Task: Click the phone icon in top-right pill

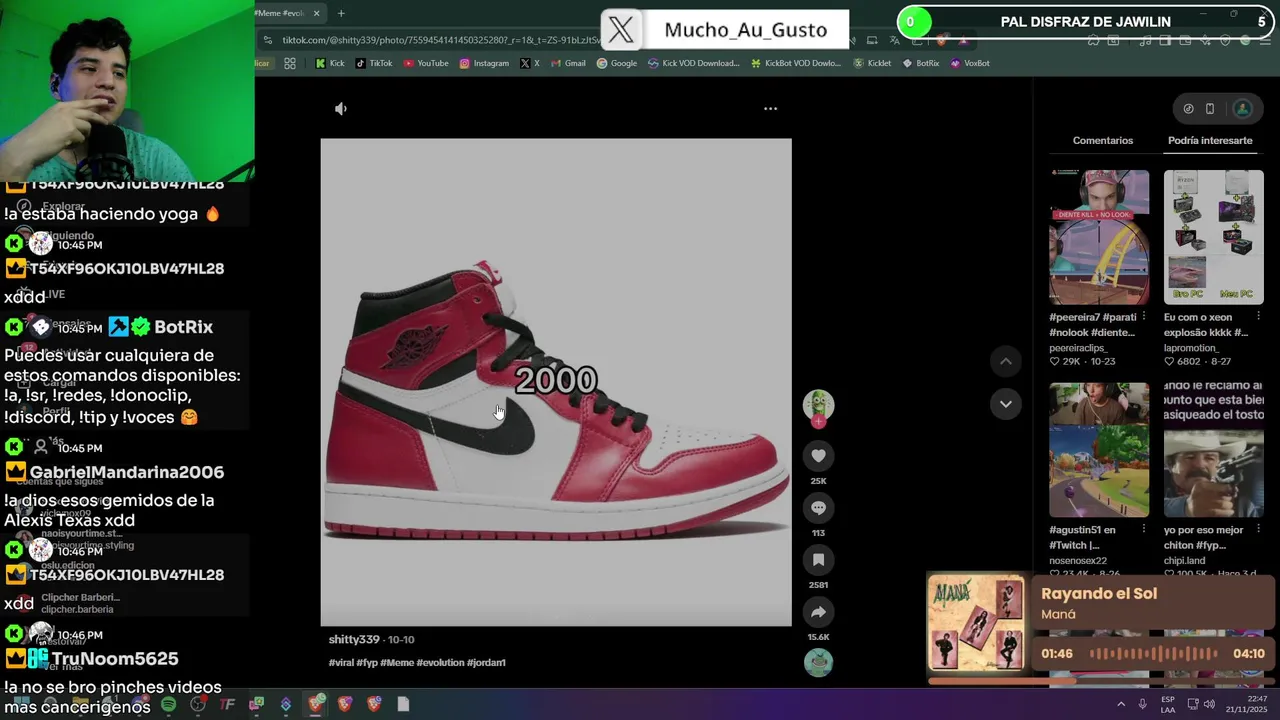Action: (x=1209, y=109)
